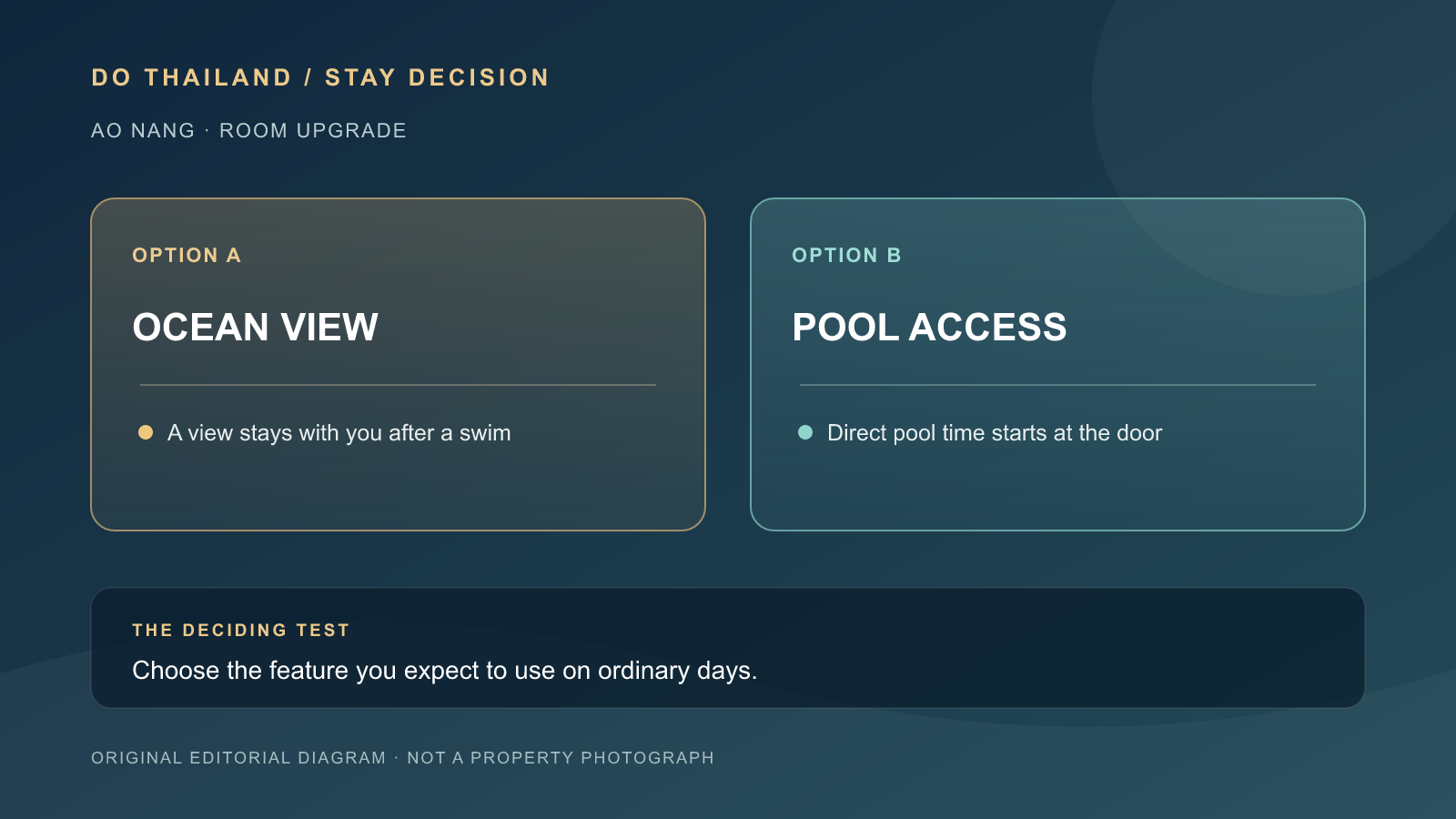The image size is (1456, 819).
Task: Select the OCEAN VIEW heading
Action: pos(255,328)
